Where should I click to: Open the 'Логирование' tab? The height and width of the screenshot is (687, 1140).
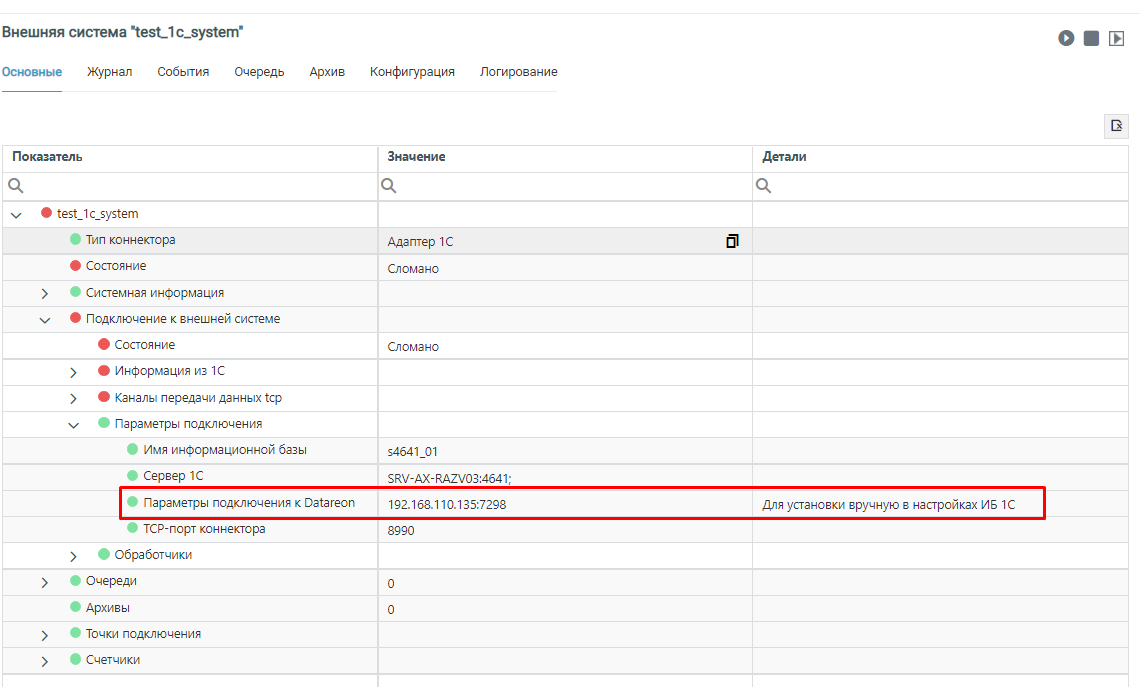click(518, 72)
